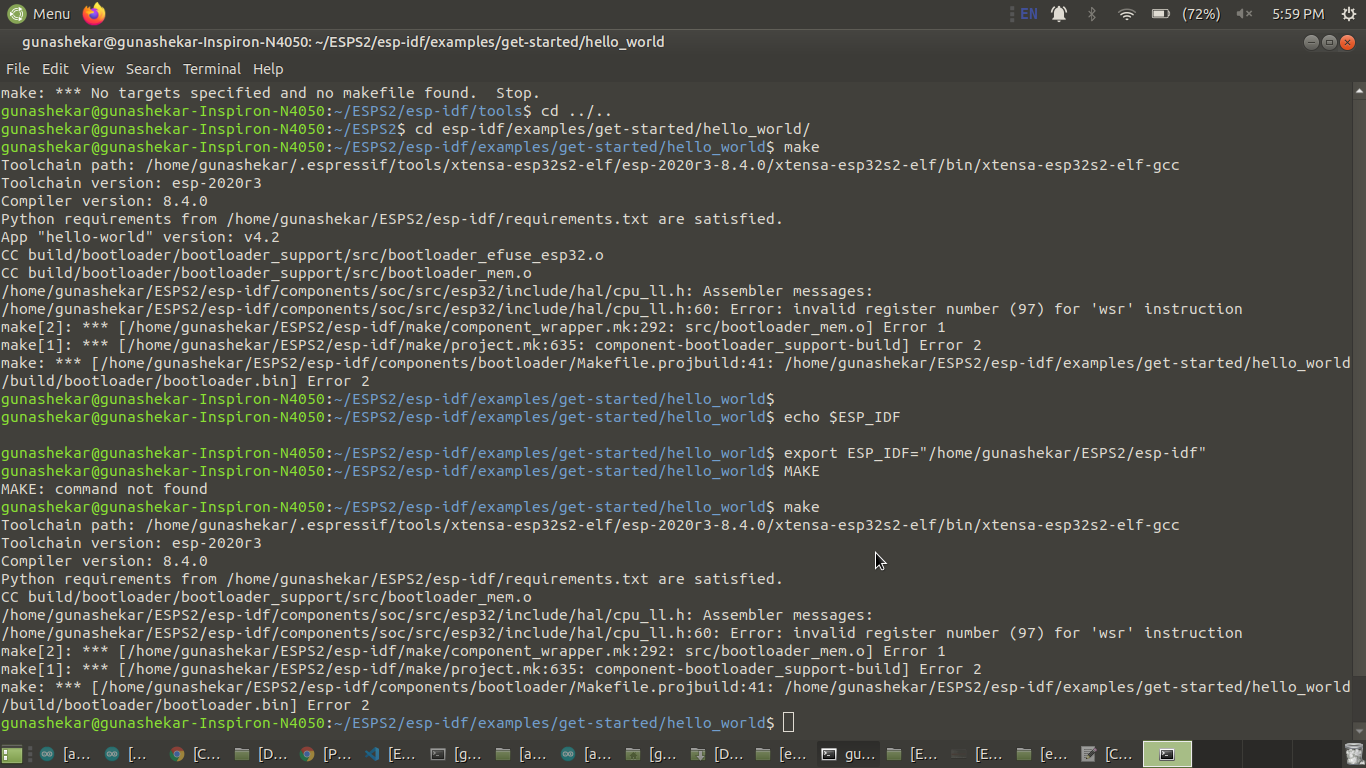This screenshot has height=768, width=1366.
Task: Switch to text editor window '[C...'
Action: [1106, 754]
